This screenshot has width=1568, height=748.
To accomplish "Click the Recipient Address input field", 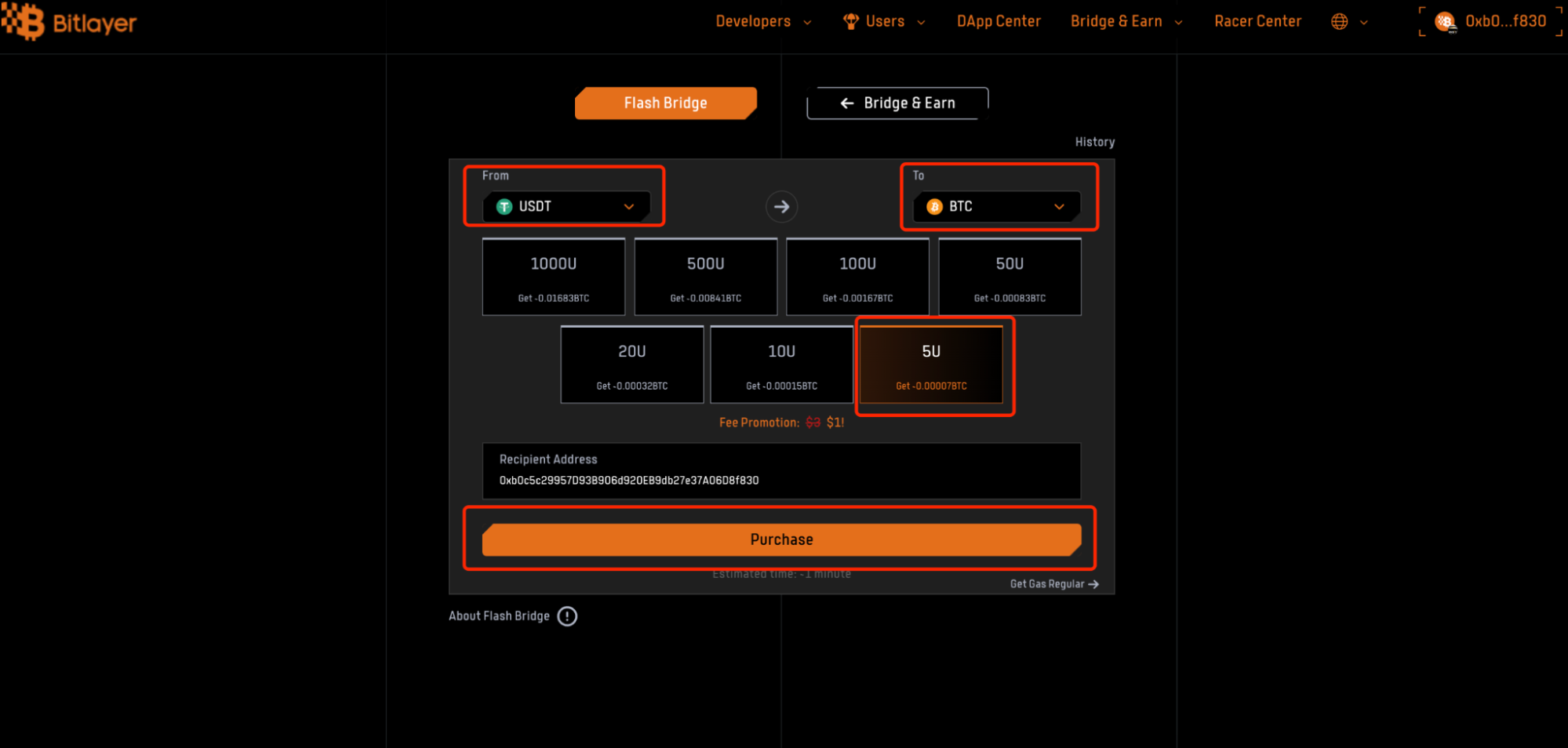I will point(781,470).
